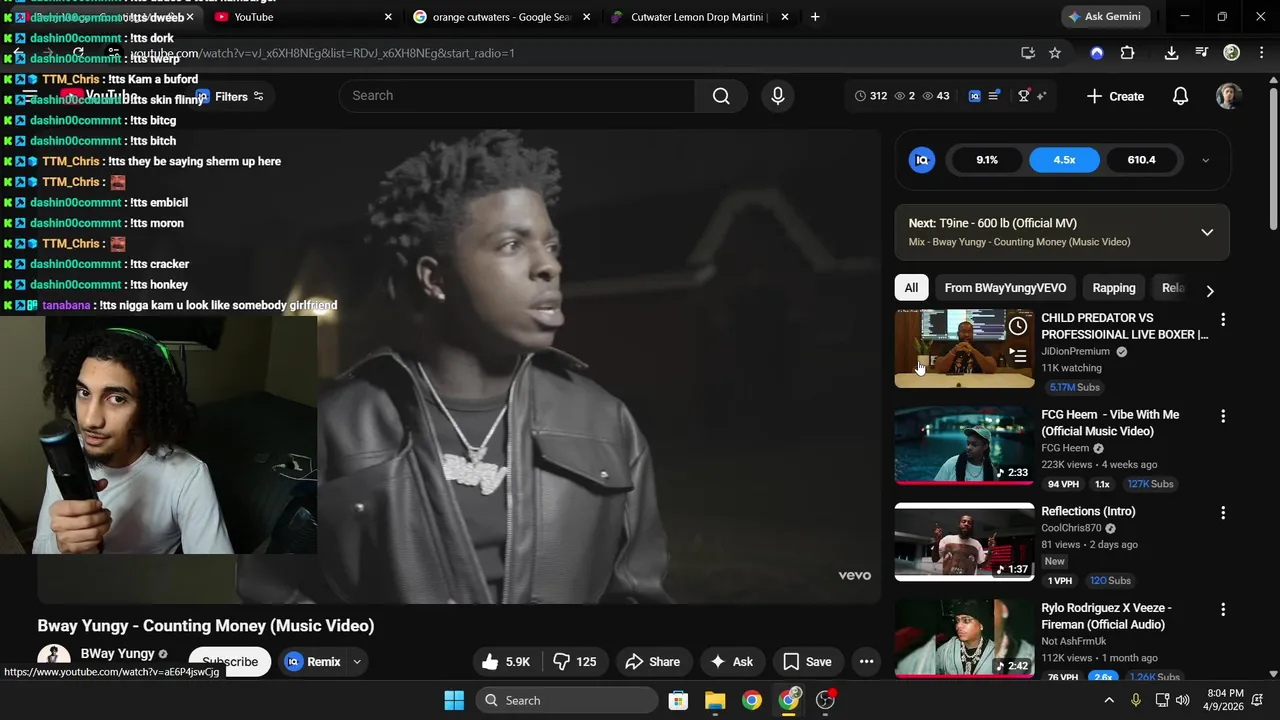Open more options for Rylo Rodriguez video
Viewport: 1280px width, 720px height.
pyautogui.click(x=1222, y=609)
